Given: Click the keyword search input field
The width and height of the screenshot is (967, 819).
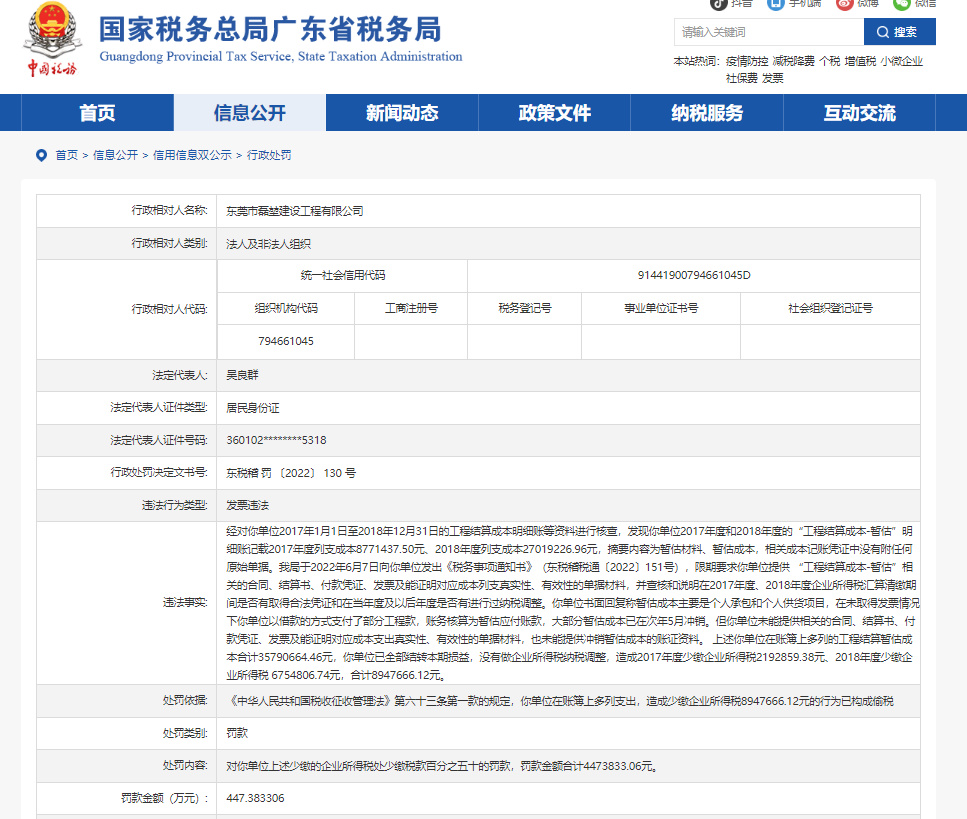Looking at the screenshot, I should pos(768,32).
